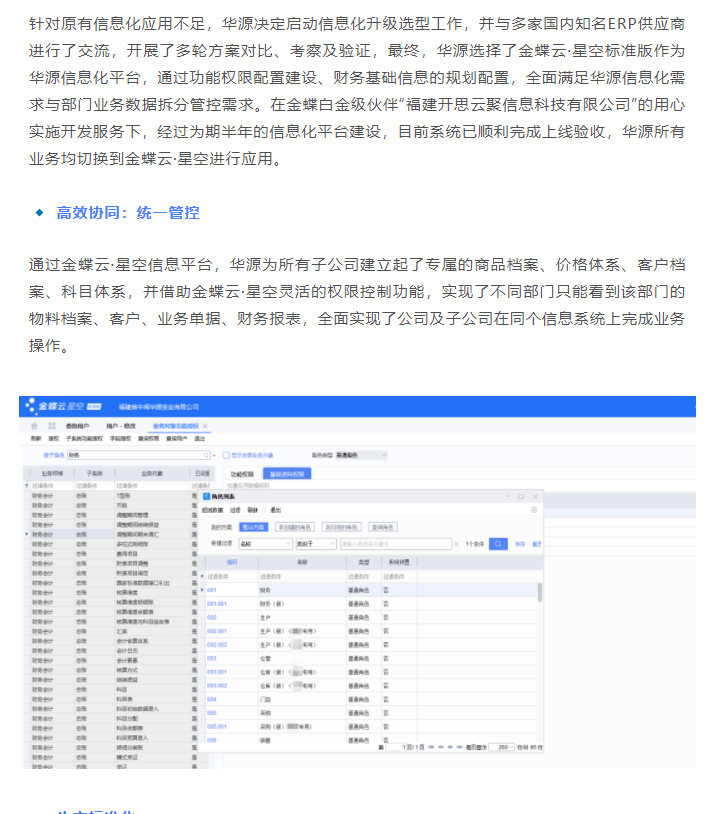Go to last page in role list pager
Image resolution: width=724 pixels, height=814 pixels.
pos(459,747)
